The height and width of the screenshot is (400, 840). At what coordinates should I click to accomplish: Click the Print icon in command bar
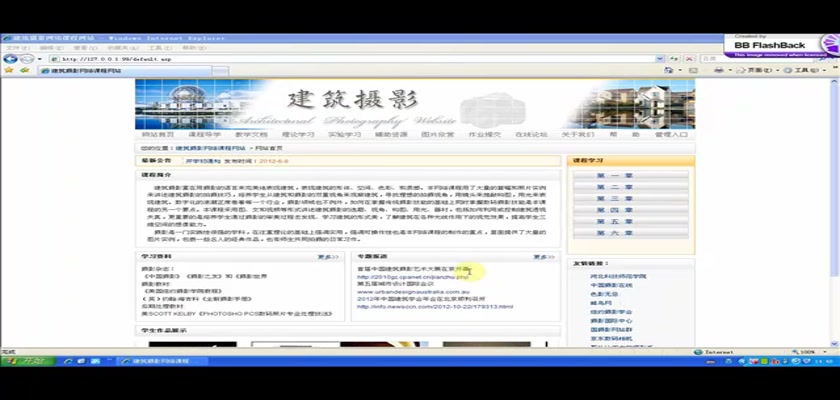coord(719,70)
